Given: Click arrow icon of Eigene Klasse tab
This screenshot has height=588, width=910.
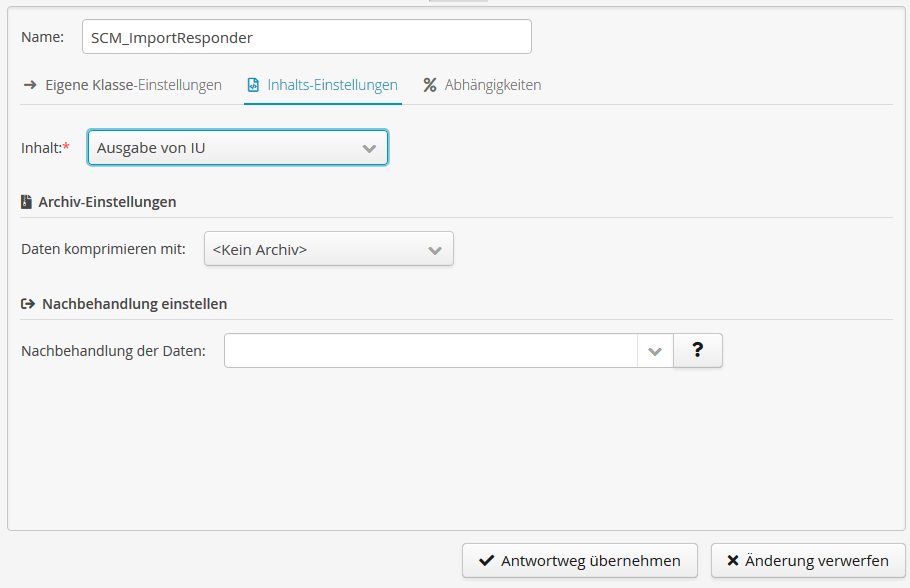Looking at the screenshot, I should tap(30, 85).
